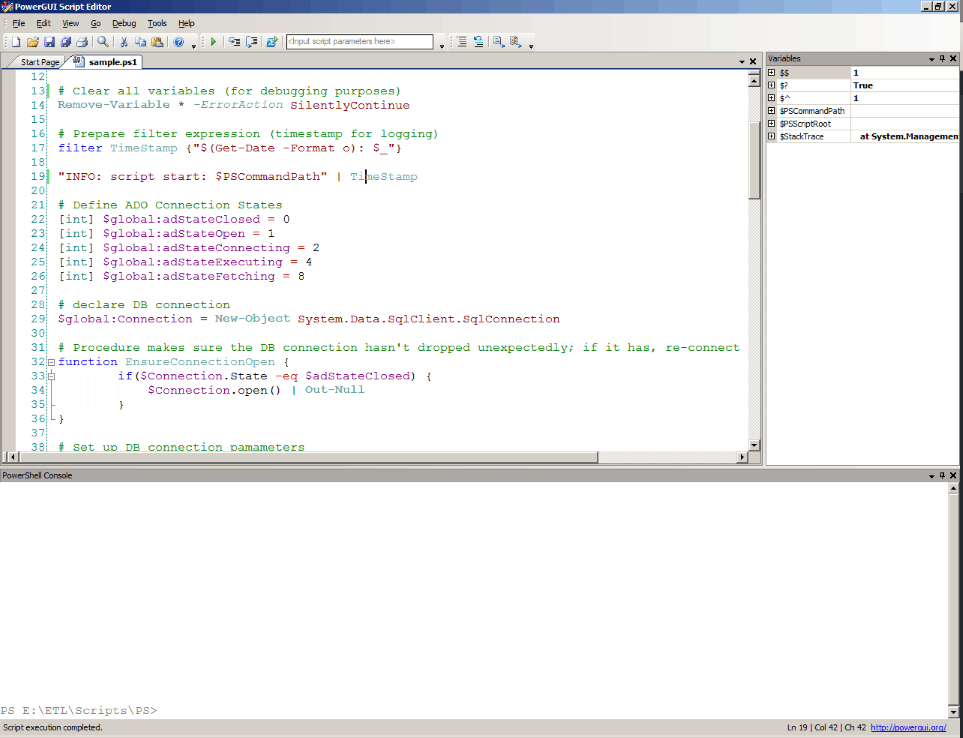
Task: Click the Paste clipboard icon
Action: [x=157, y=42]
